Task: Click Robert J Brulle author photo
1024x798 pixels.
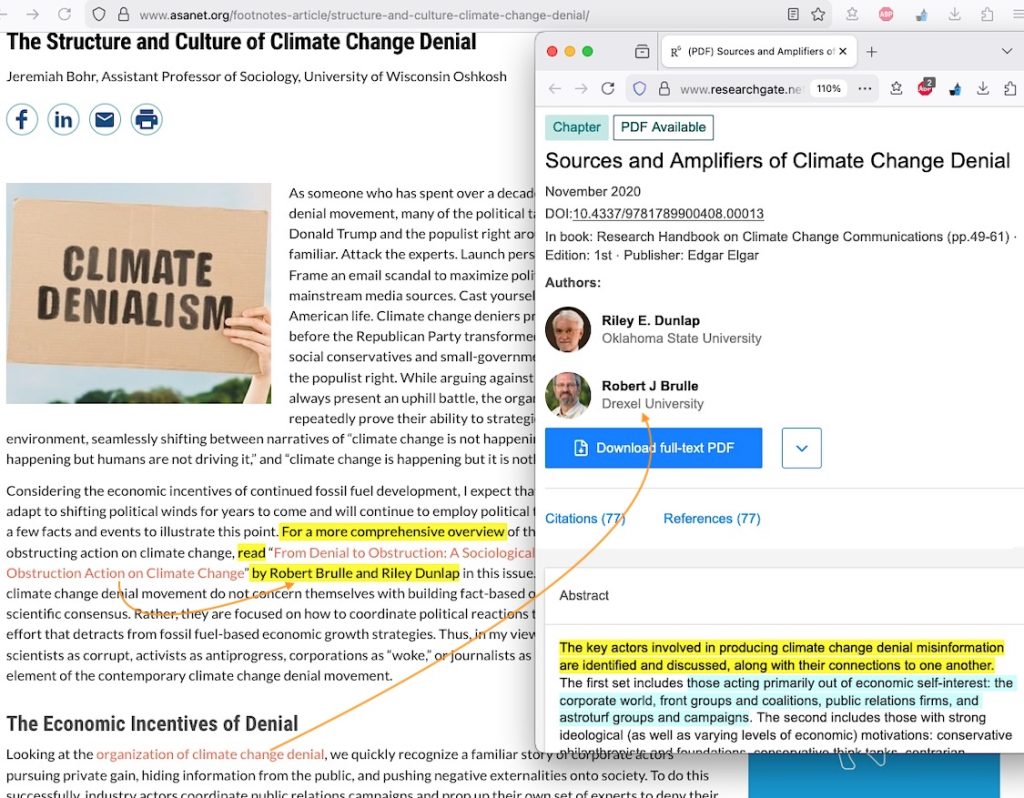Action: (x=568, y=395)
